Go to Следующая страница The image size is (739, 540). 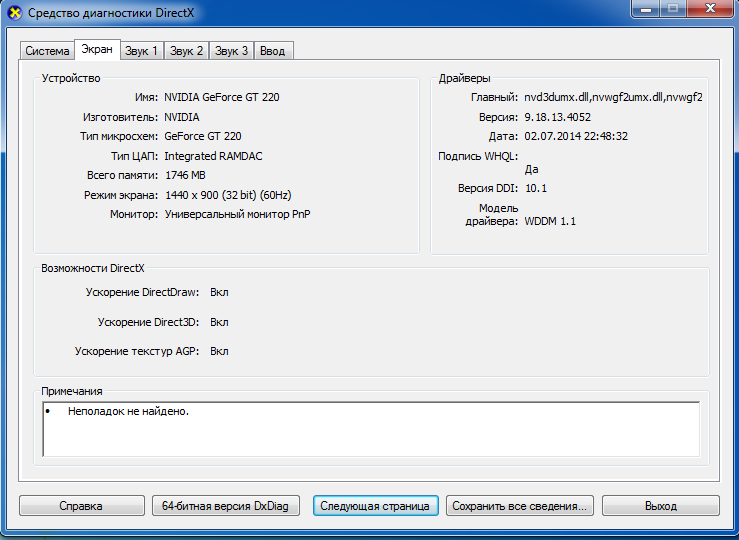pos(375,506)
